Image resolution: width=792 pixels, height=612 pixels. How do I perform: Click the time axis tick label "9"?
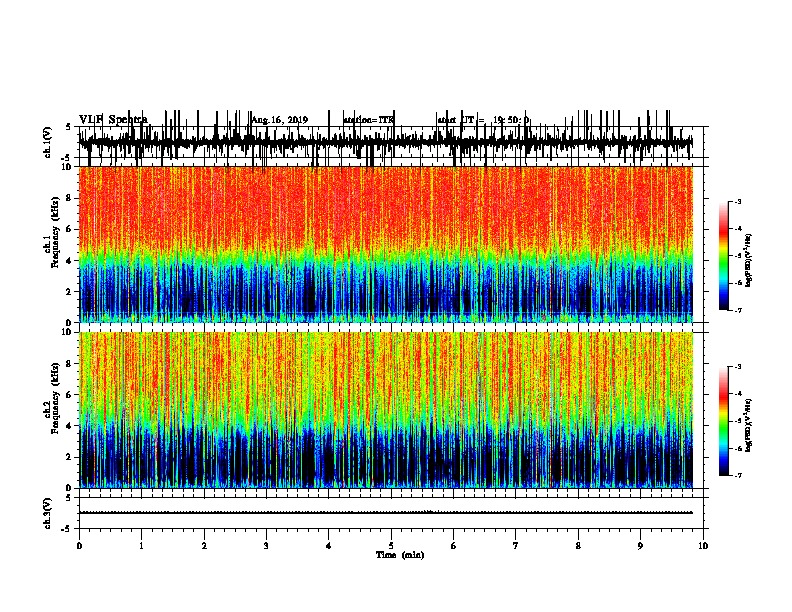[x=640, y=546]
